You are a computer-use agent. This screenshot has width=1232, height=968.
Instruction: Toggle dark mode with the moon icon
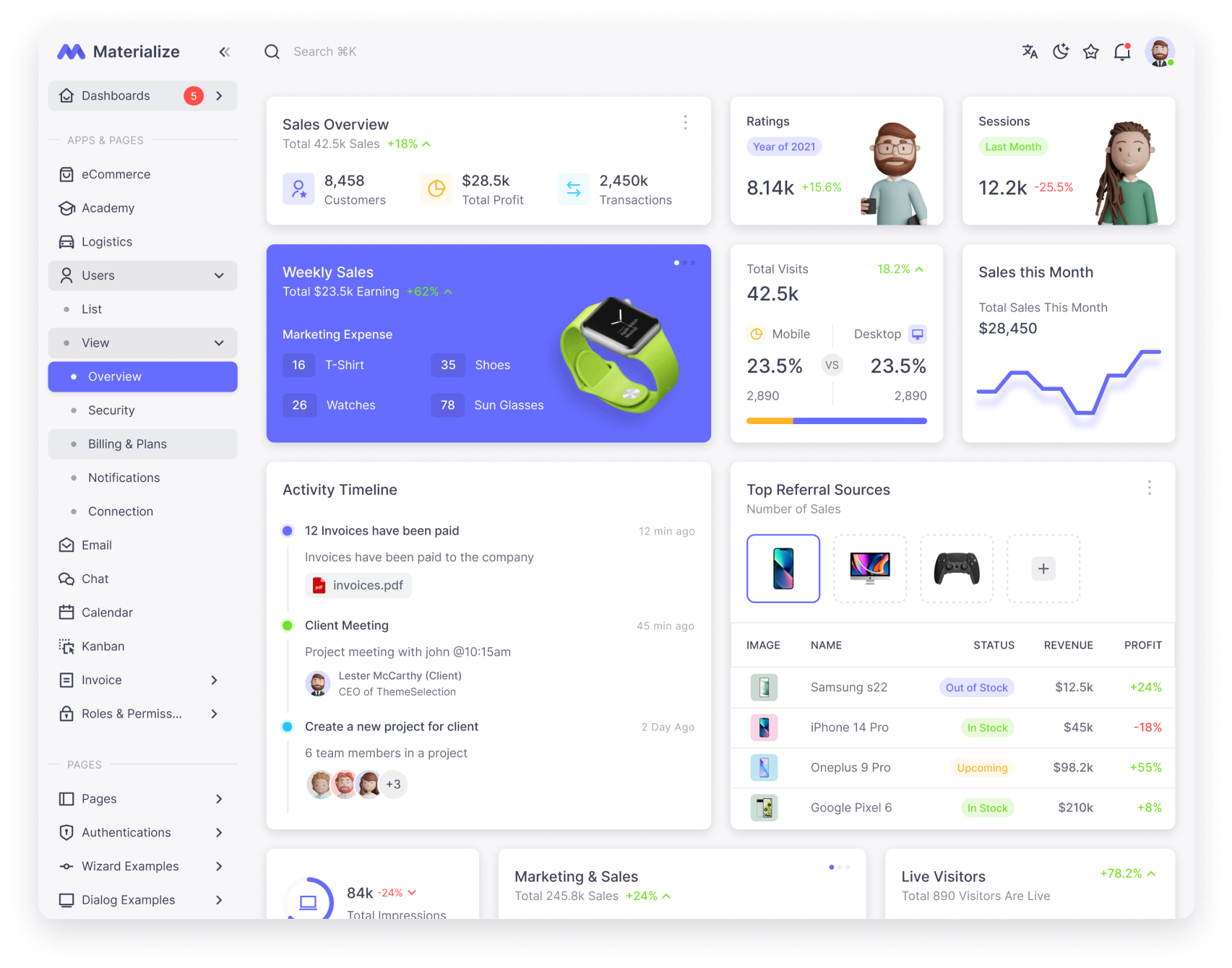[x=1060, y=51]
